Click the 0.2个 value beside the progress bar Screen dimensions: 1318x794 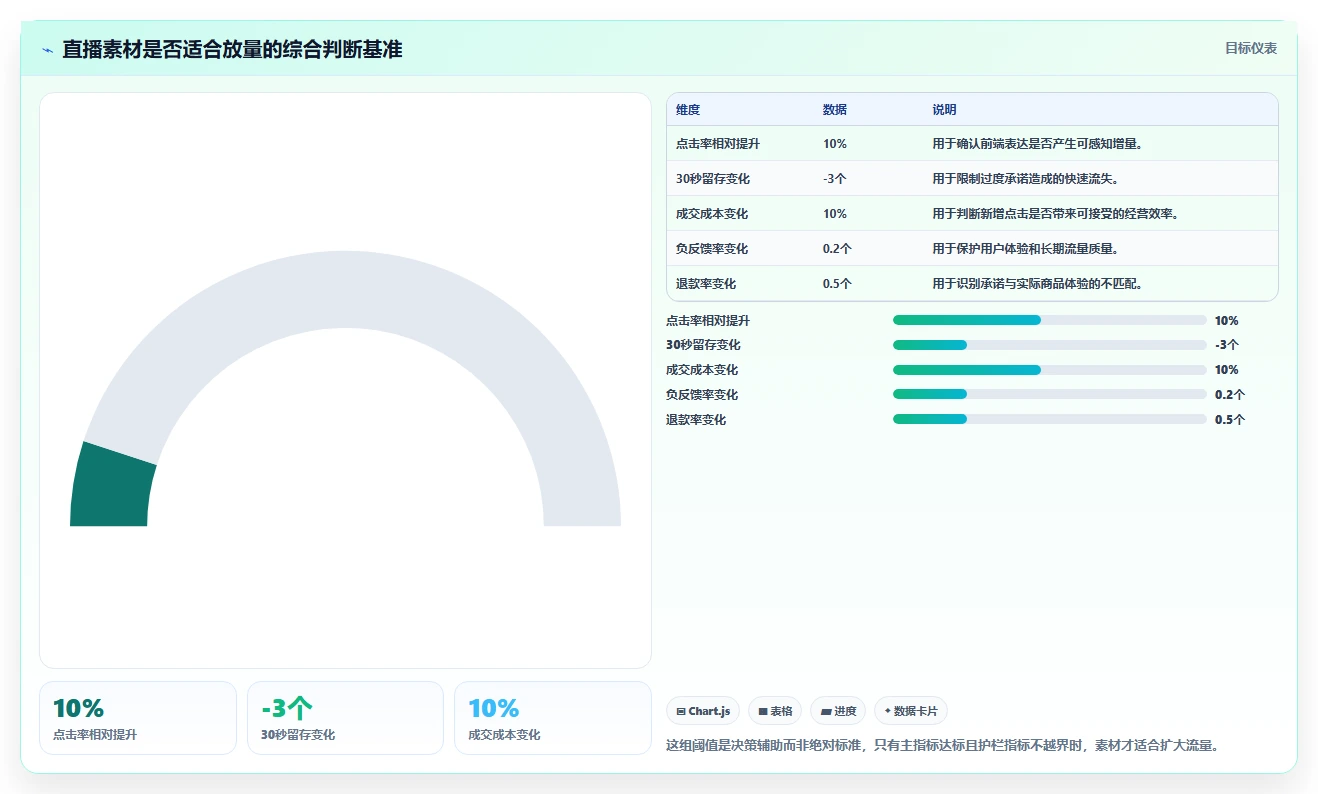tap(1230, 395)
